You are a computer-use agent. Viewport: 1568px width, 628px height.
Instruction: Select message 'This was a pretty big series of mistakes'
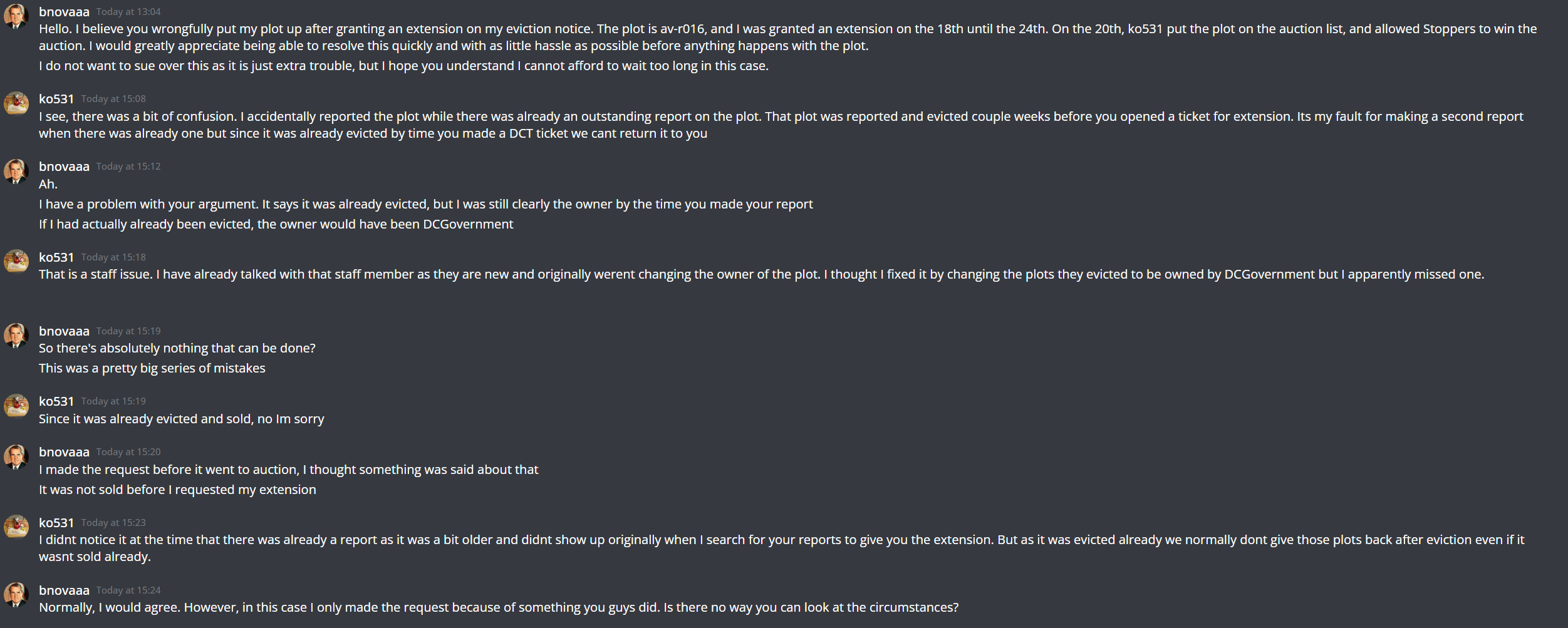(152, 368)
